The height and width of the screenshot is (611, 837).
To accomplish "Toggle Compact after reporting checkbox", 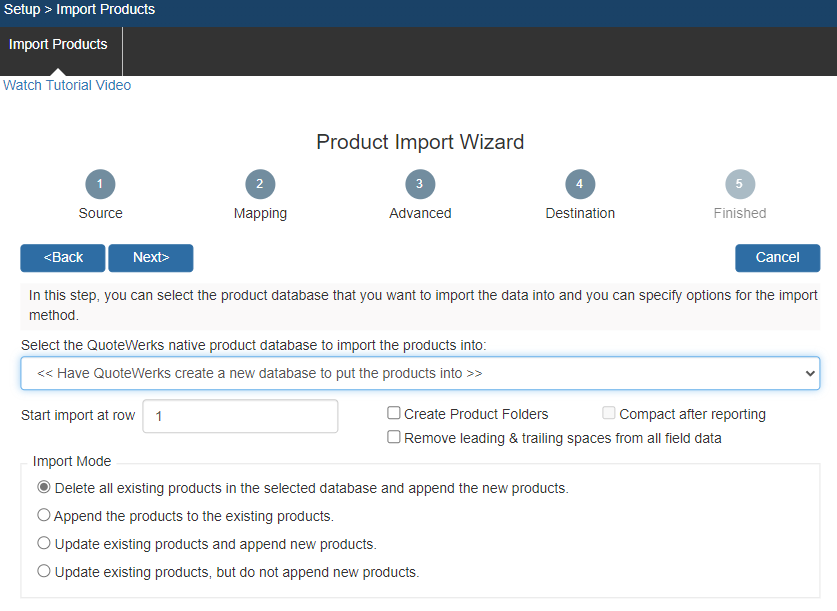I will [x=609, y=414].
